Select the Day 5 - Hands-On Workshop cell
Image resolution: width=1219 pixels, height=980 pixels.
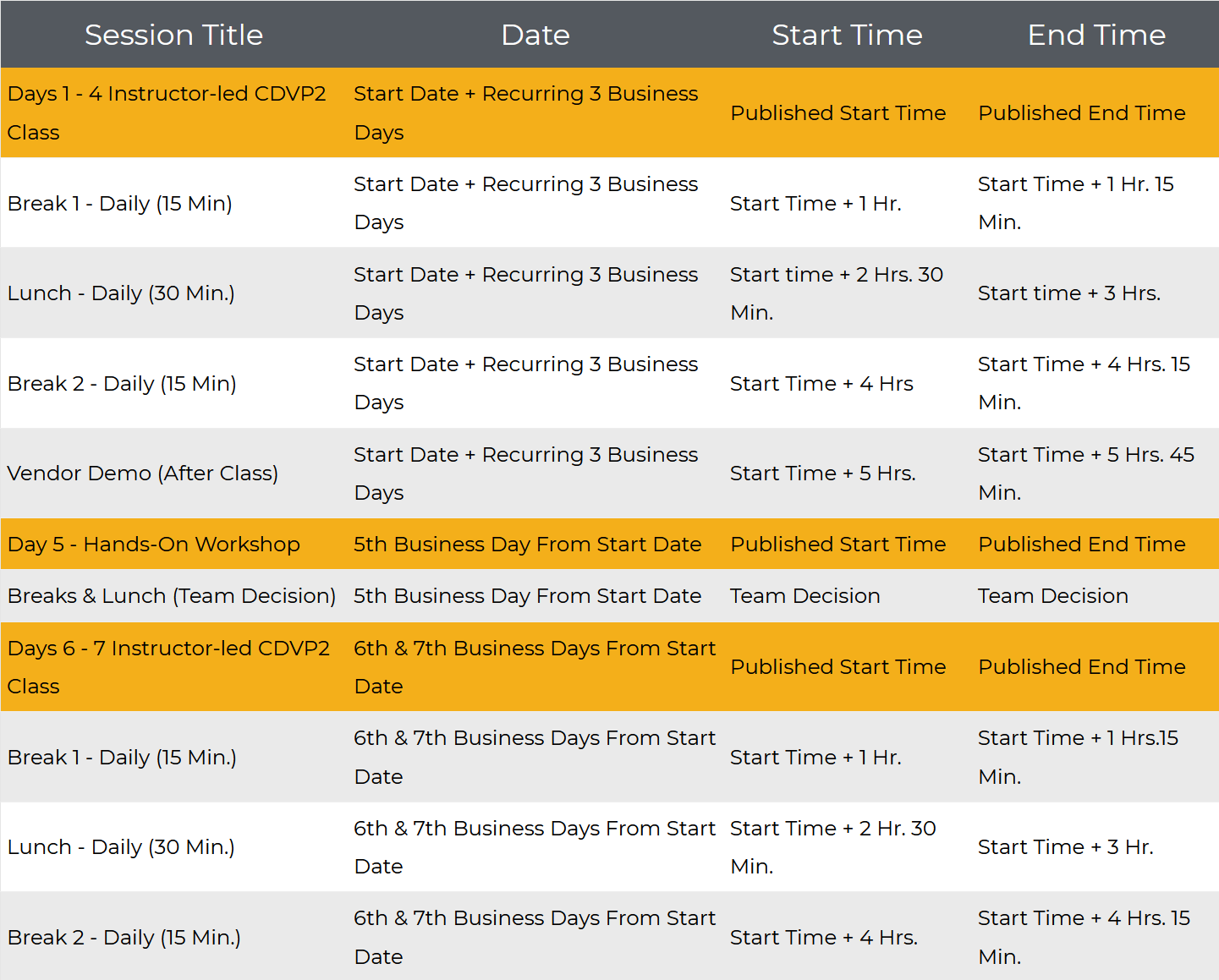coord(154,545)
